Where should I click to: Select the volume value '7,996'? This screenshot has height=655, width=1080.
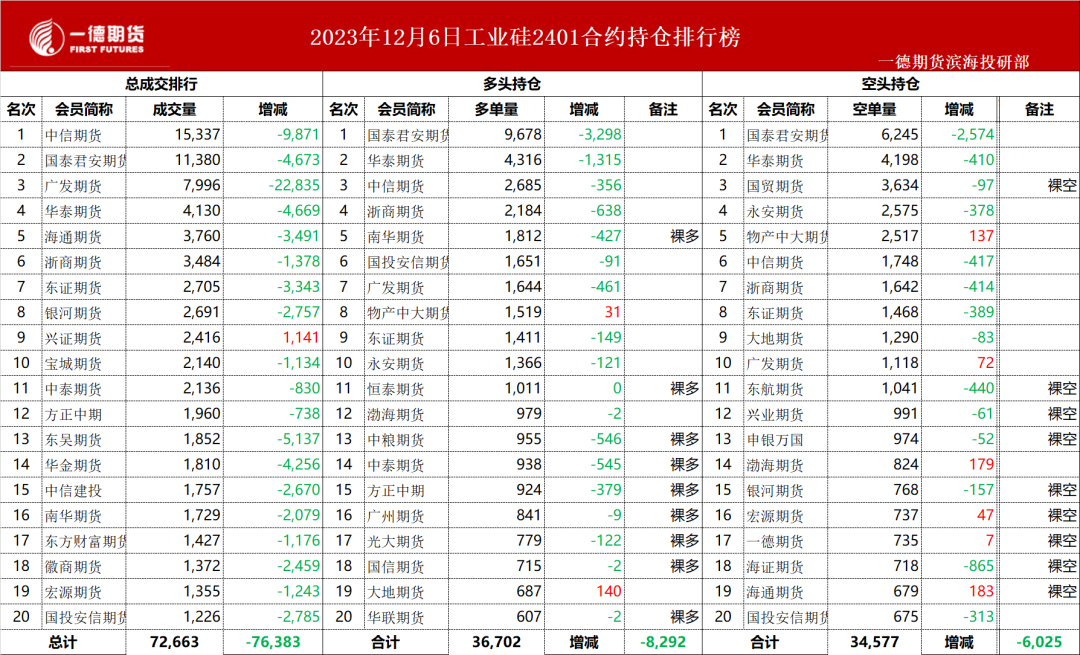(202, 185)
